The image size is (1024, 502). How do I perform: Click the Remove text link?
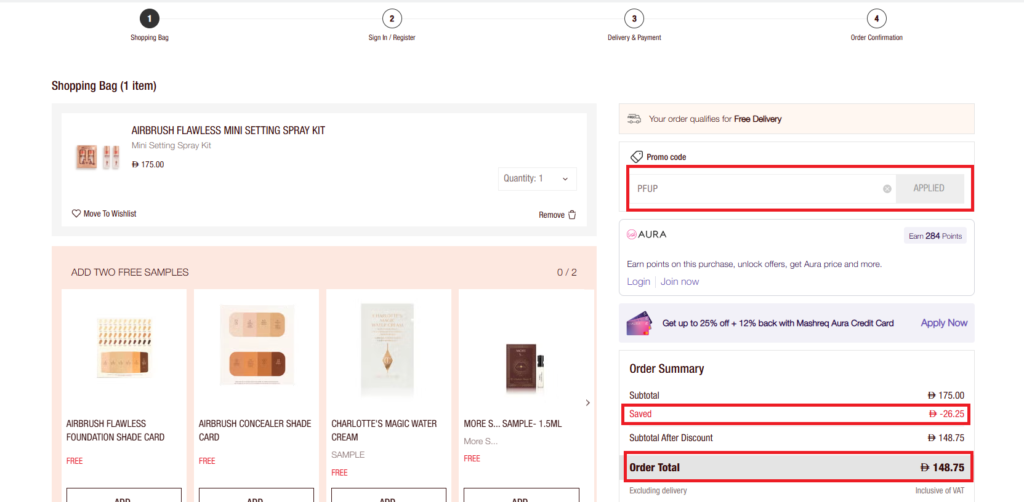551,215
